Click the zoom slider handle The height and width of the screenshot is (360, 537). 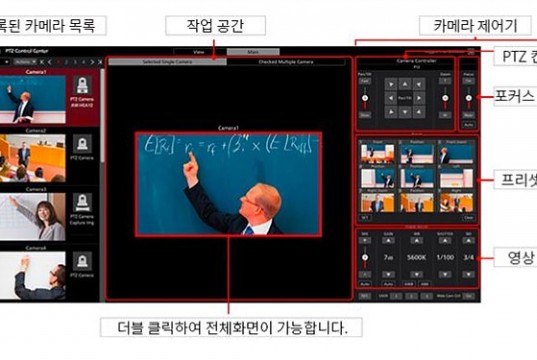445,98
